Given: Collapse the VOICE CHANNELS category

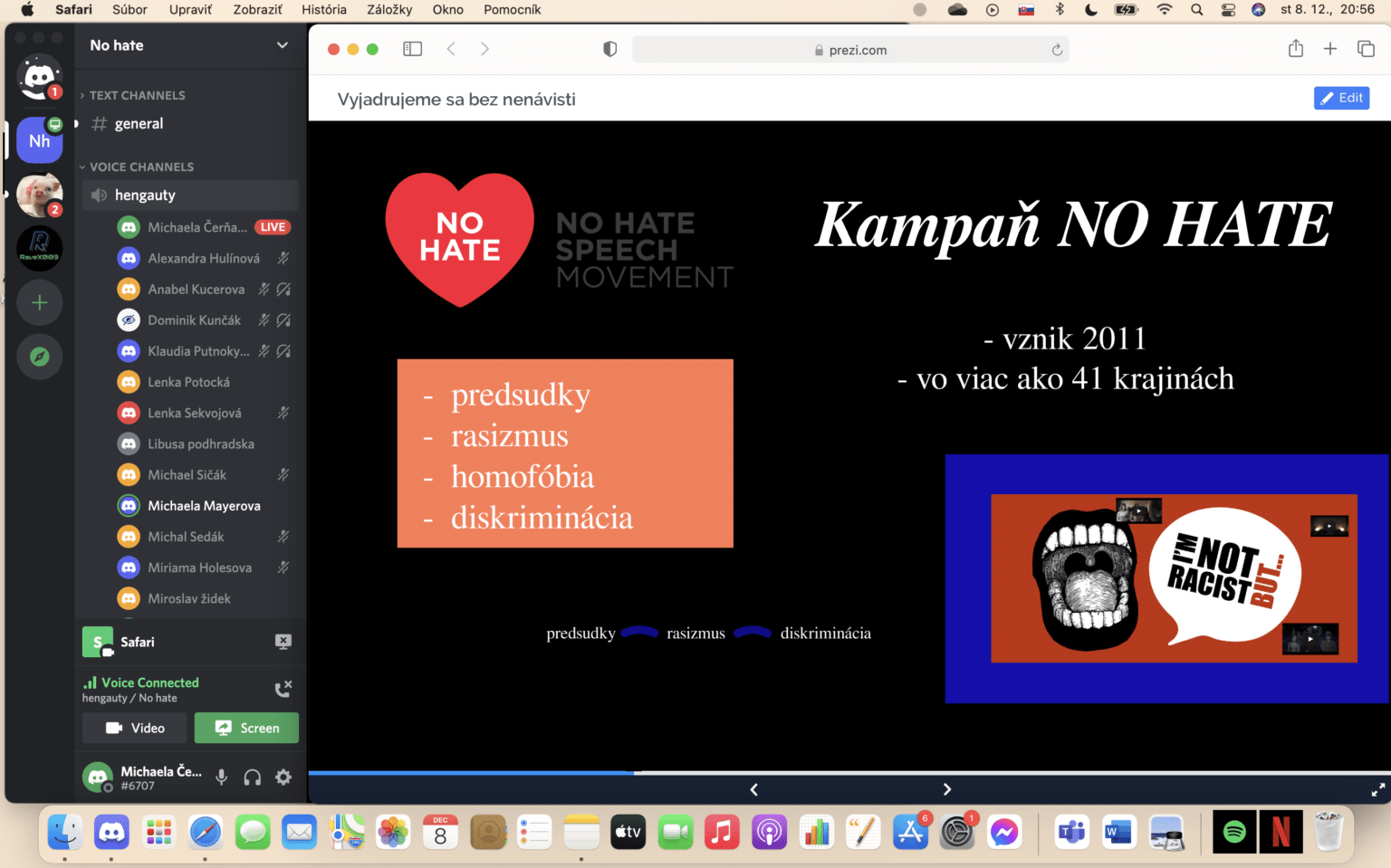Looking at the screenshot, I should pyautogui.click(x=136, y=167).
